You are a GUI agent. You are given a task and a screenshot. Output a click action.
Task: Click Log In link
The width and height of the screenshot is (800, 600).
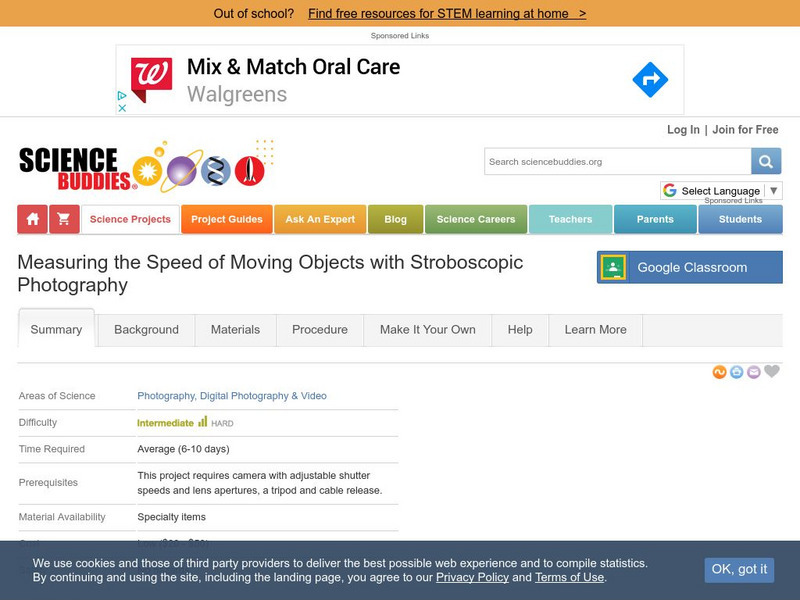[683, 130]
